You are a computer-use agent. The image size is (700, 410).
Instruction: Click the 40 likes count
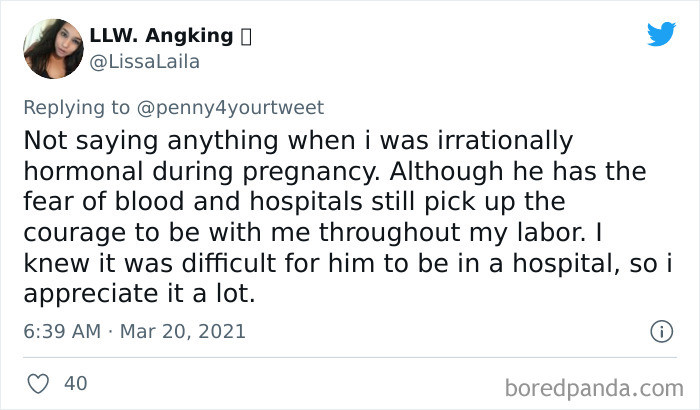(75, 384)
